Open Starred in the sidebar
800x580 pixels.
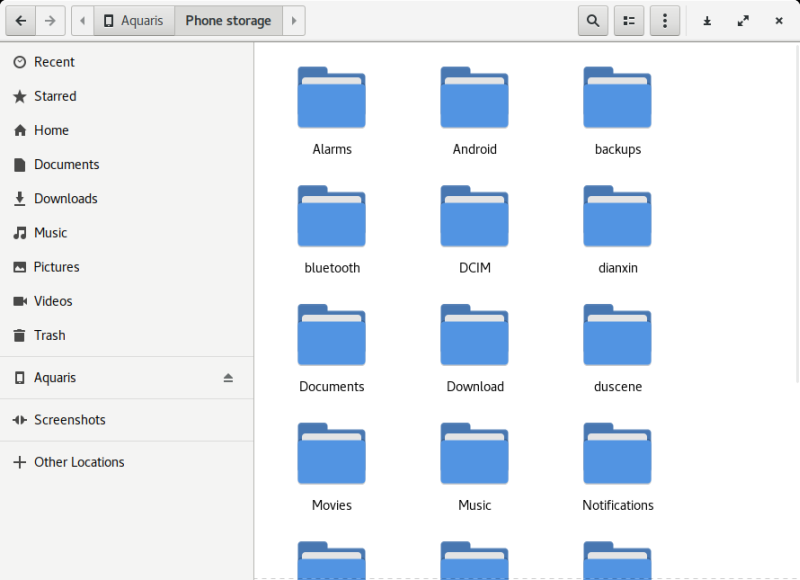pyautogui.click(x=55, y=96)
